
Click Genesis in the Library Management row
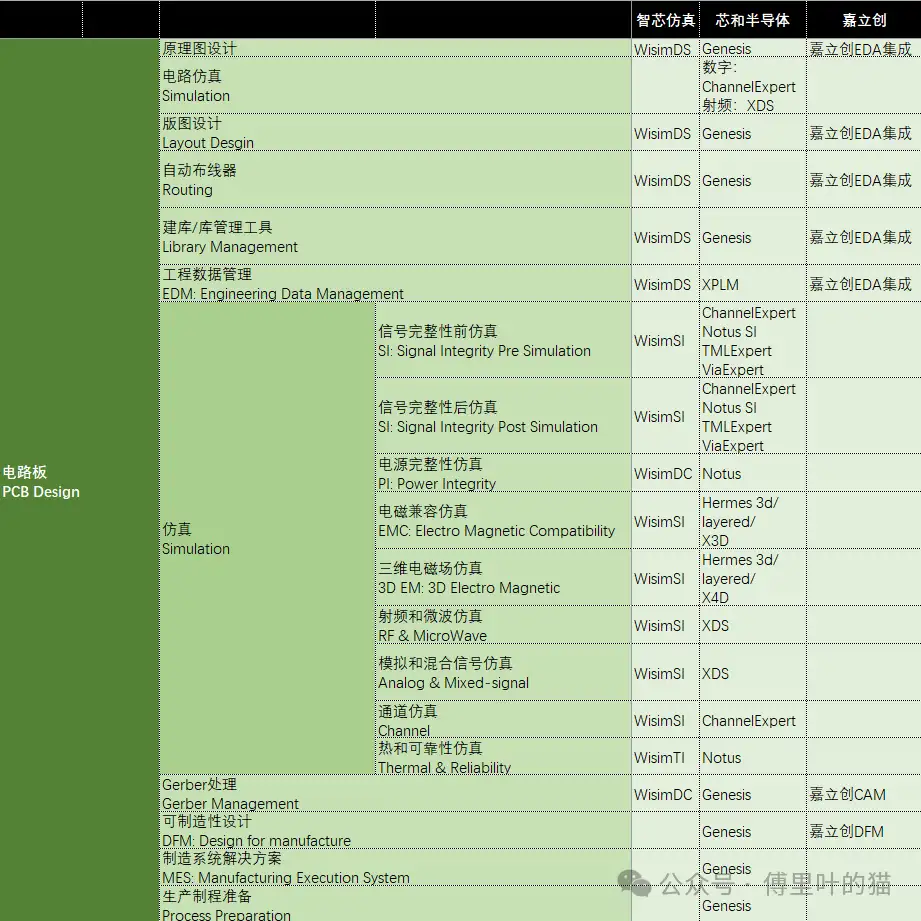click(x=752, y=237)
